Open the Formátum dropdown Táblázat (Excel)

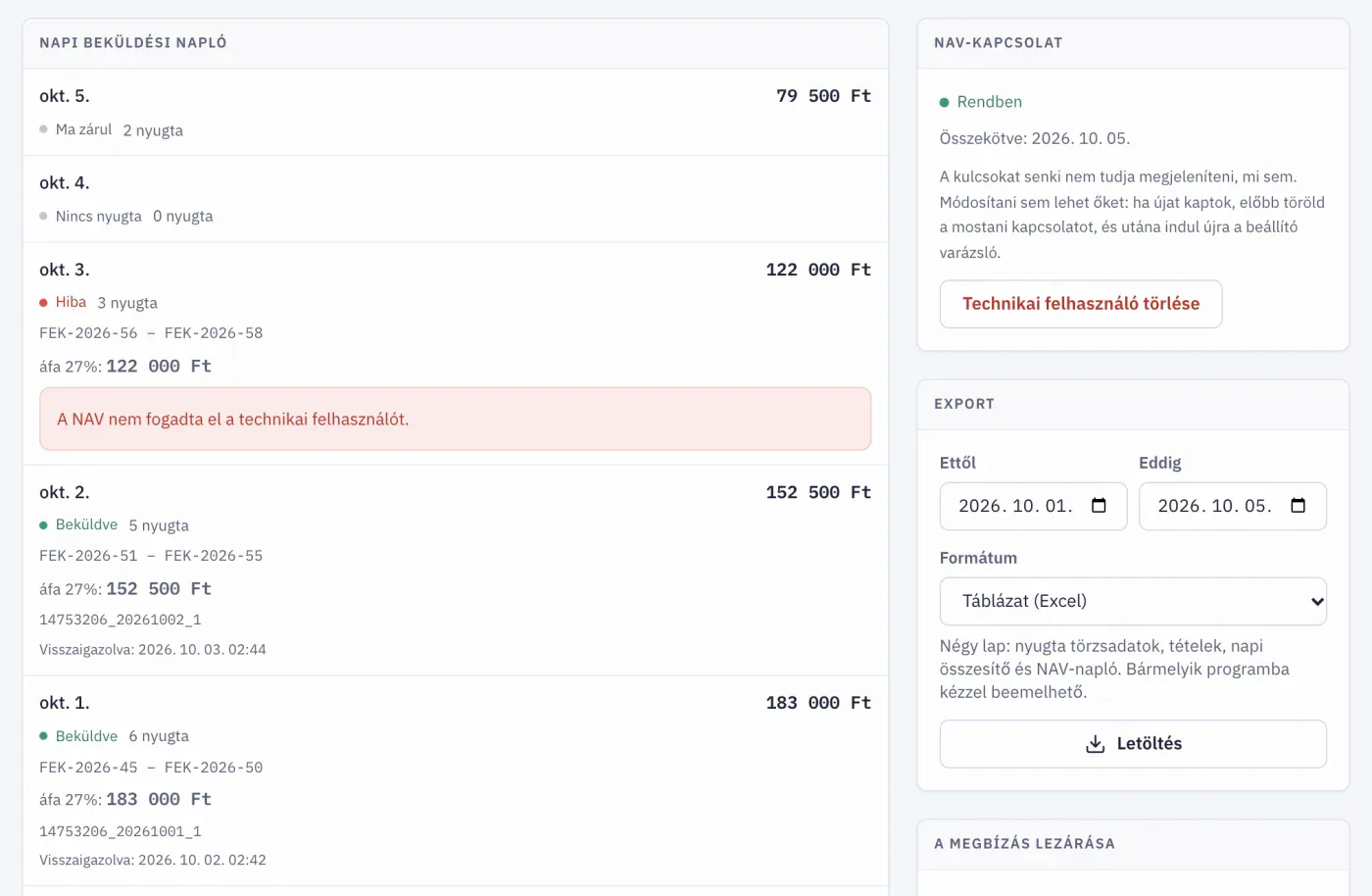(x=1133, y=601)
